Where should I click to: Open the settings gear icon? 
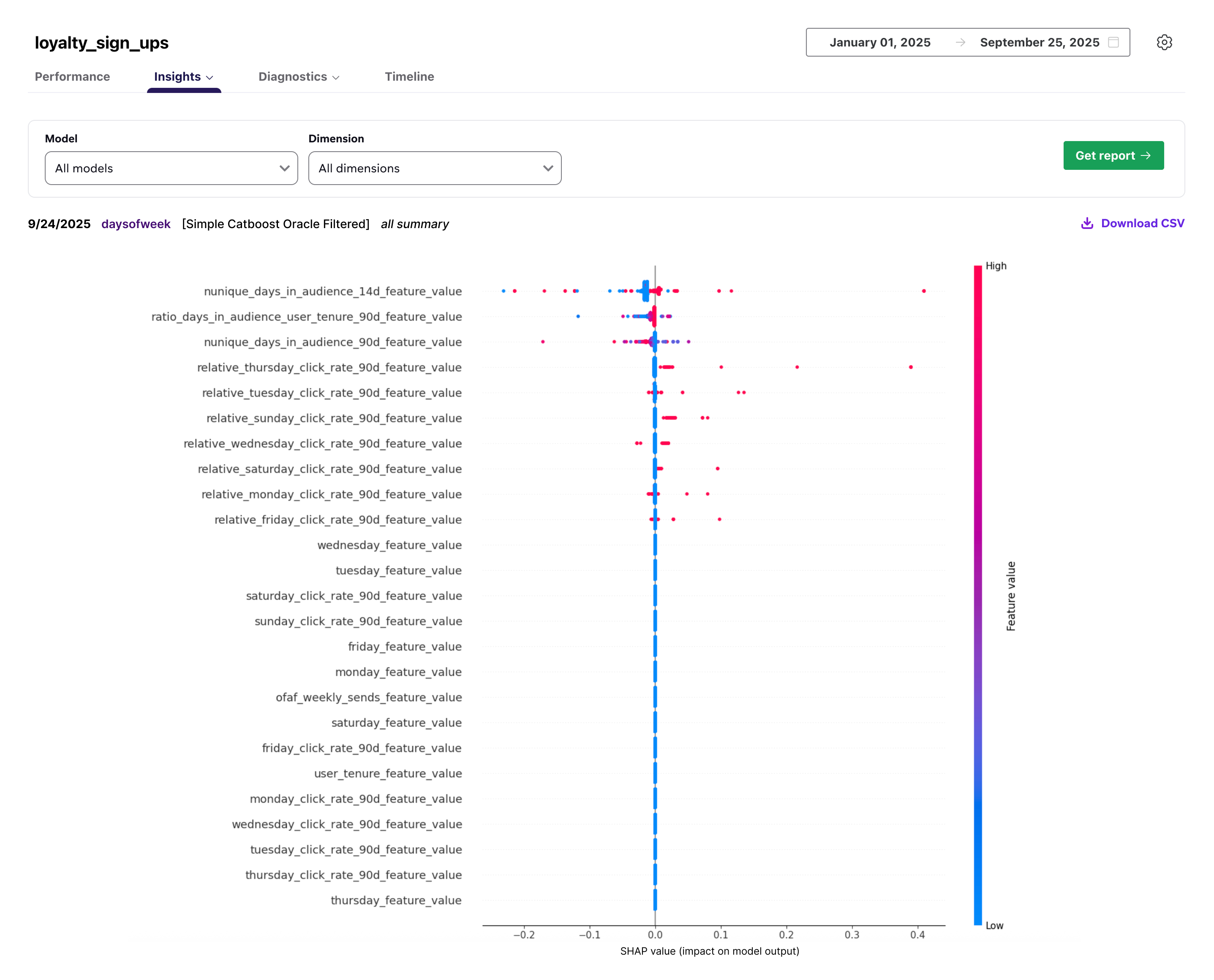click(1164, 42)
